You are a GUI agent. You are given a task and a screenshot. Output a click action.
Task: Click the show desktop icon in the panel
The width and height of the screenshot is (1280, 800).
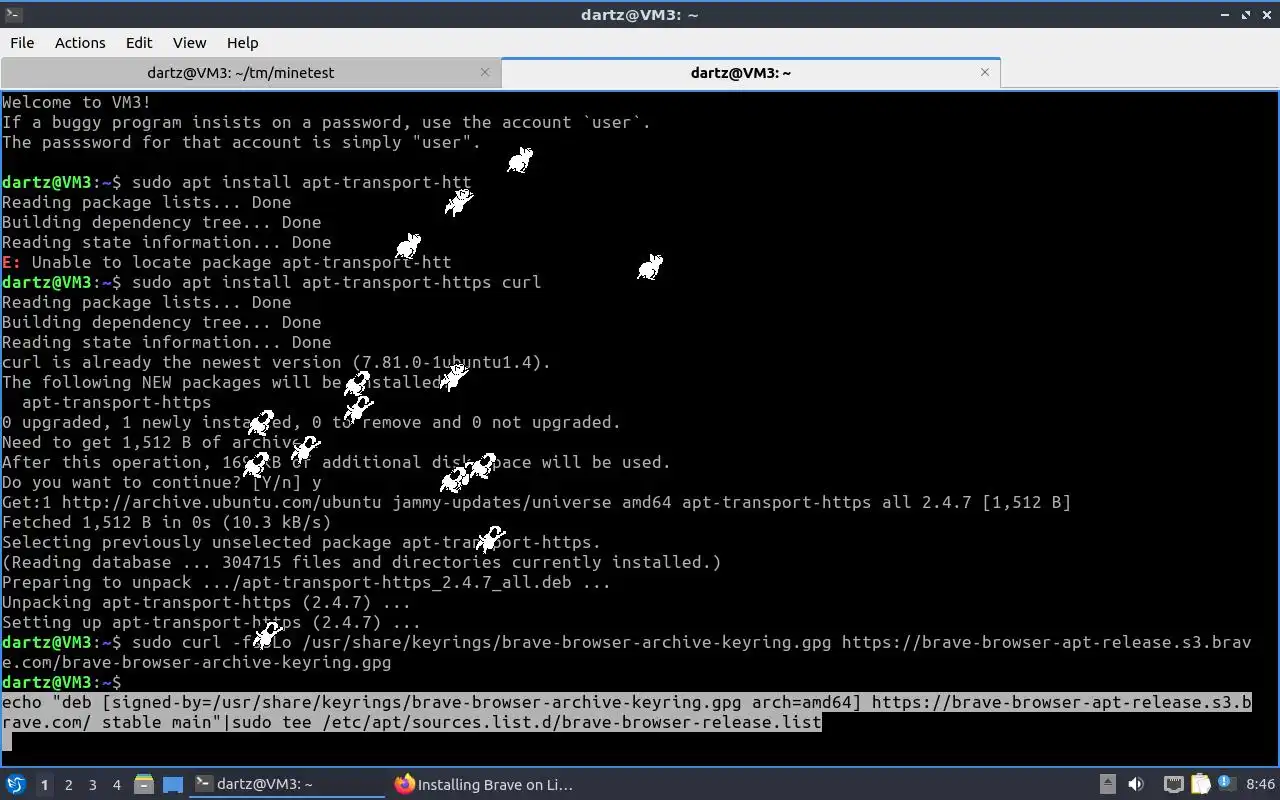click(173, 785)
